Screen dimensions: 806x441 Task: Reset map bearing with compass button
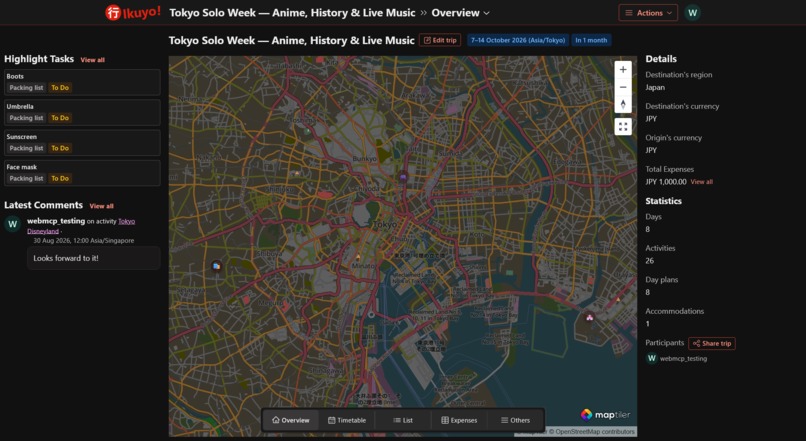[x=623, y=104]
